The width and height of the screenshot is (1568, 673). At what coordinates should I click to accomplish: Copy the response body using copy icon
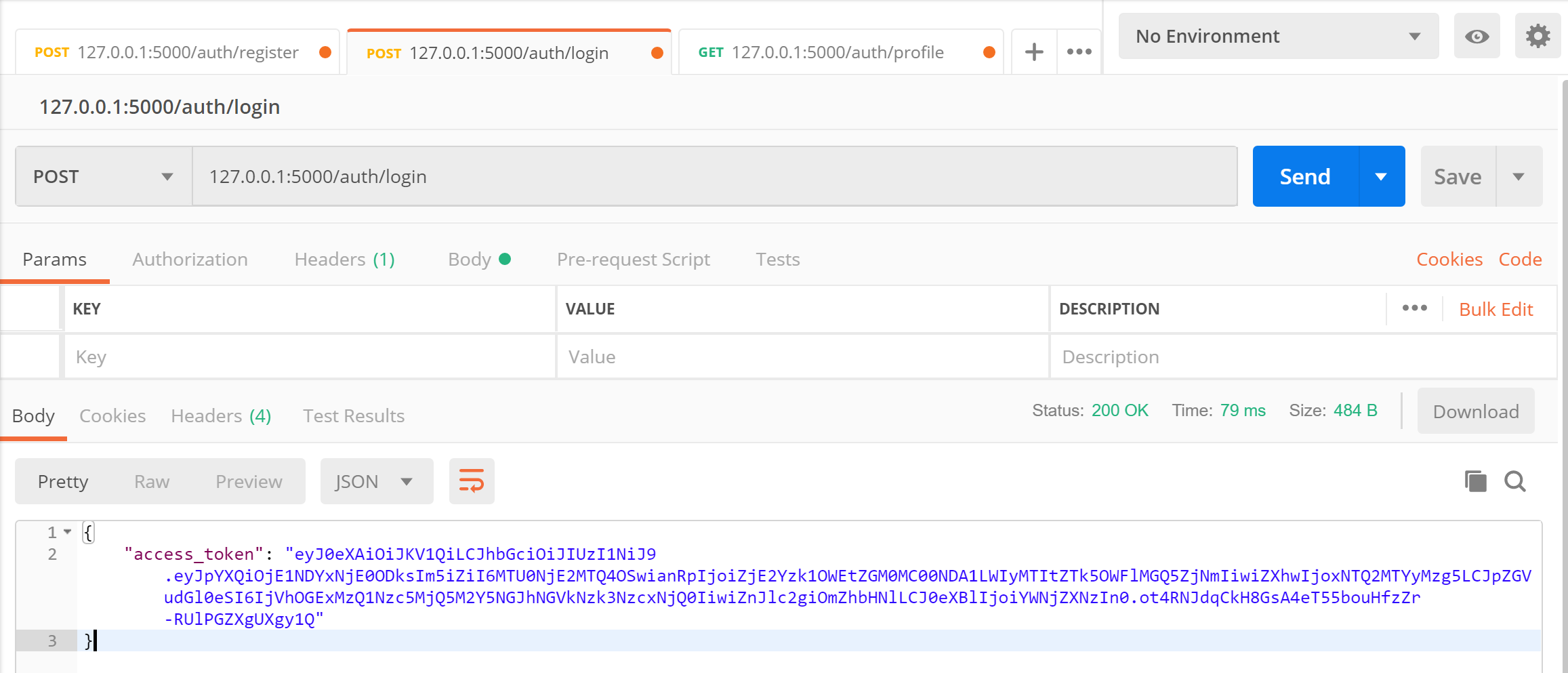point(1474,481)
